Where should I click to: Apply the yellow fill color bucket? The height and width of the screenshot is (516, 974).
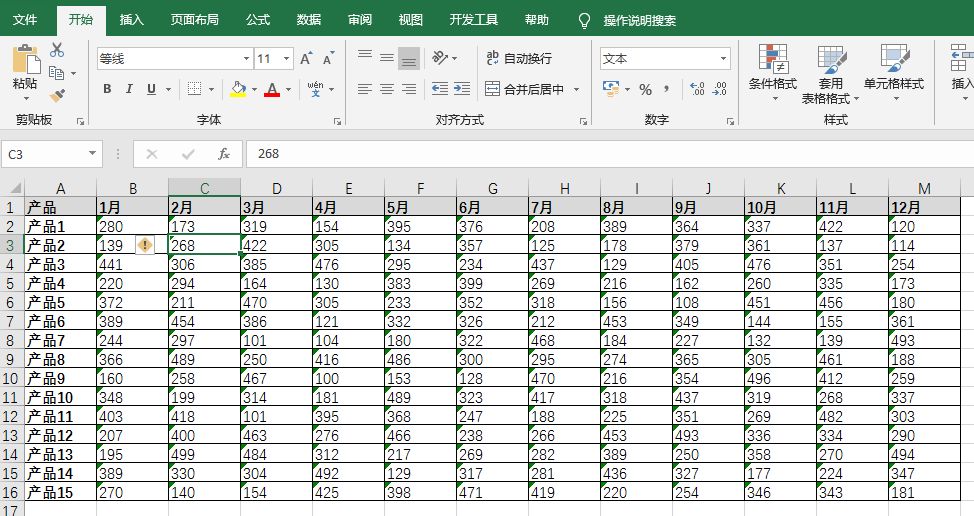point(238,89)
